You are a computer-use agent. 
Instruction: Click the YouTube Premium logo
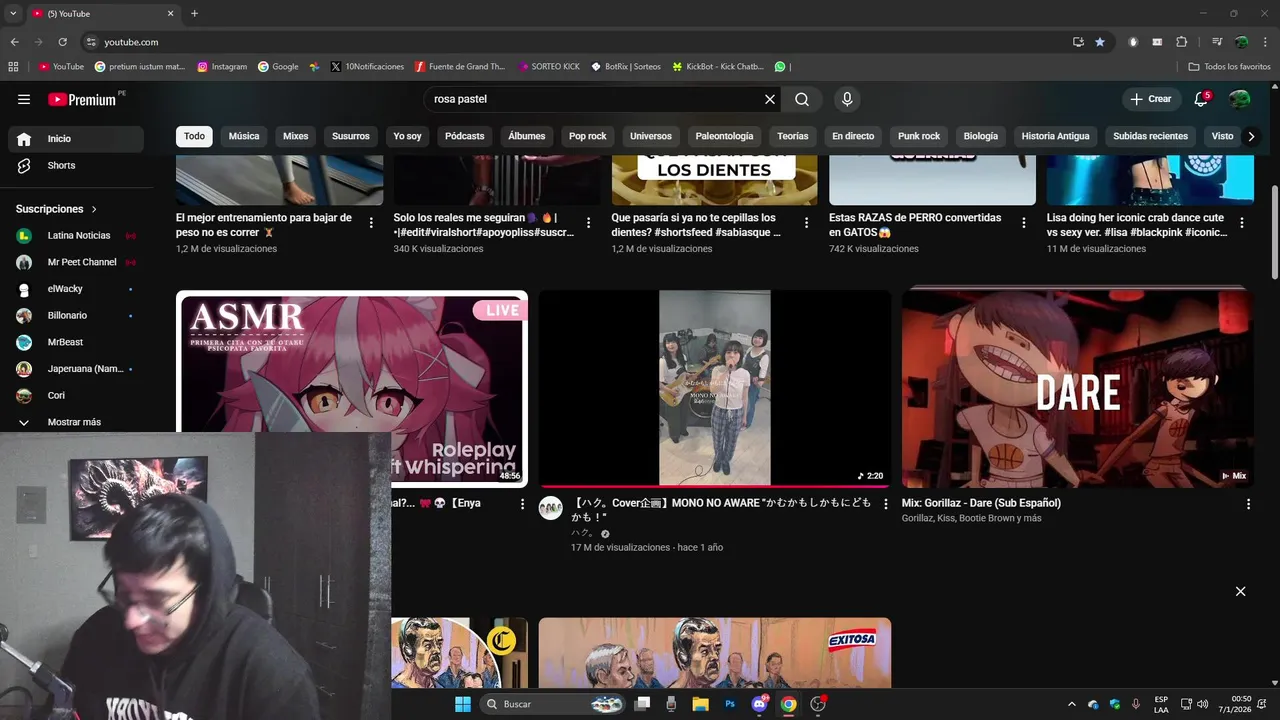[x=82, y=99]
